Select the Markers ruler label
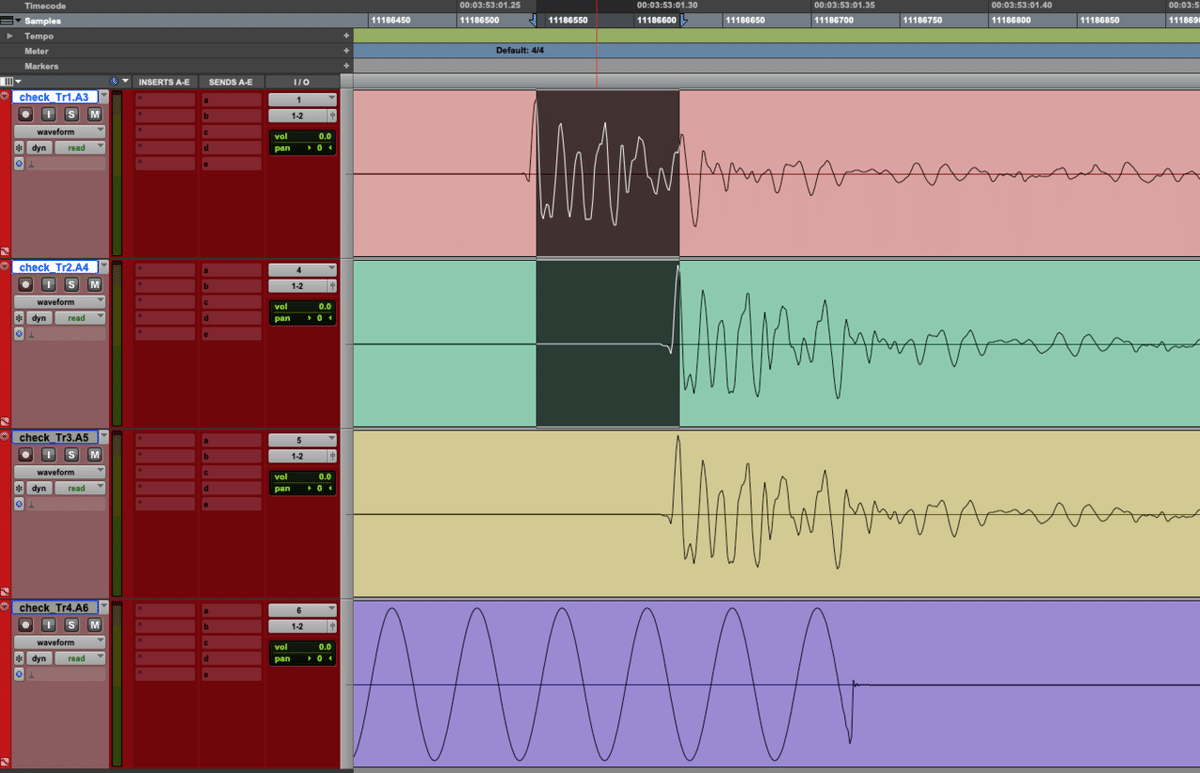 42,66
